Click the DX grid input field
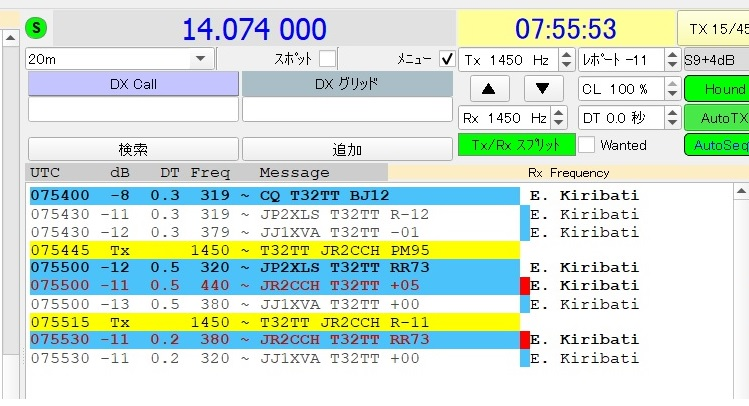The width and height of the screenshot is (749, 406). point(347,109)
